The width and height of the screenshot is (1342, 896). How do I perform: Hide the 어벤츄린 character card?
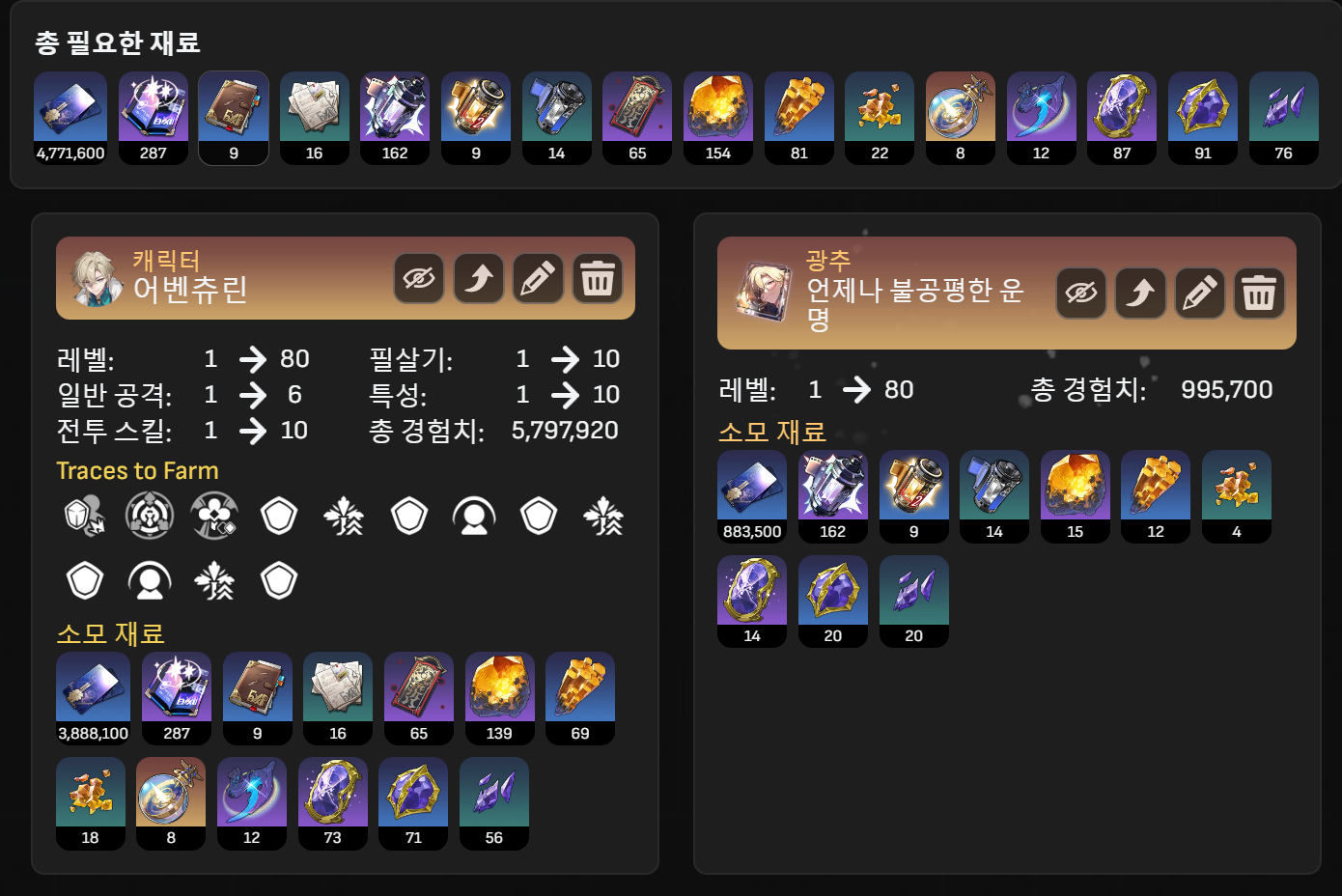pos(419,279)
